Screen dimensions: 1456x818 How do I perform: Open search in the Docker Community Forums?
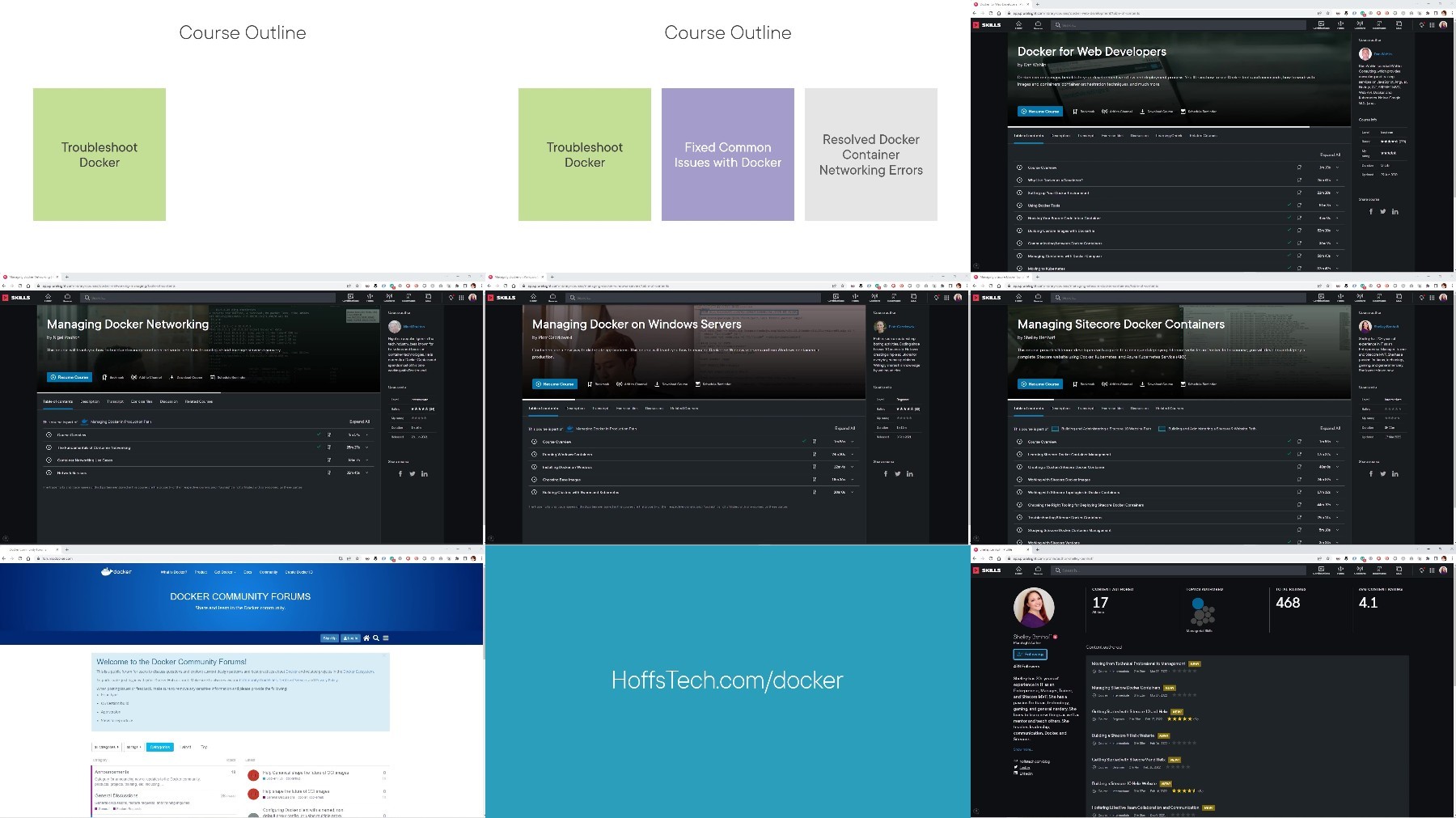[376, 638]
